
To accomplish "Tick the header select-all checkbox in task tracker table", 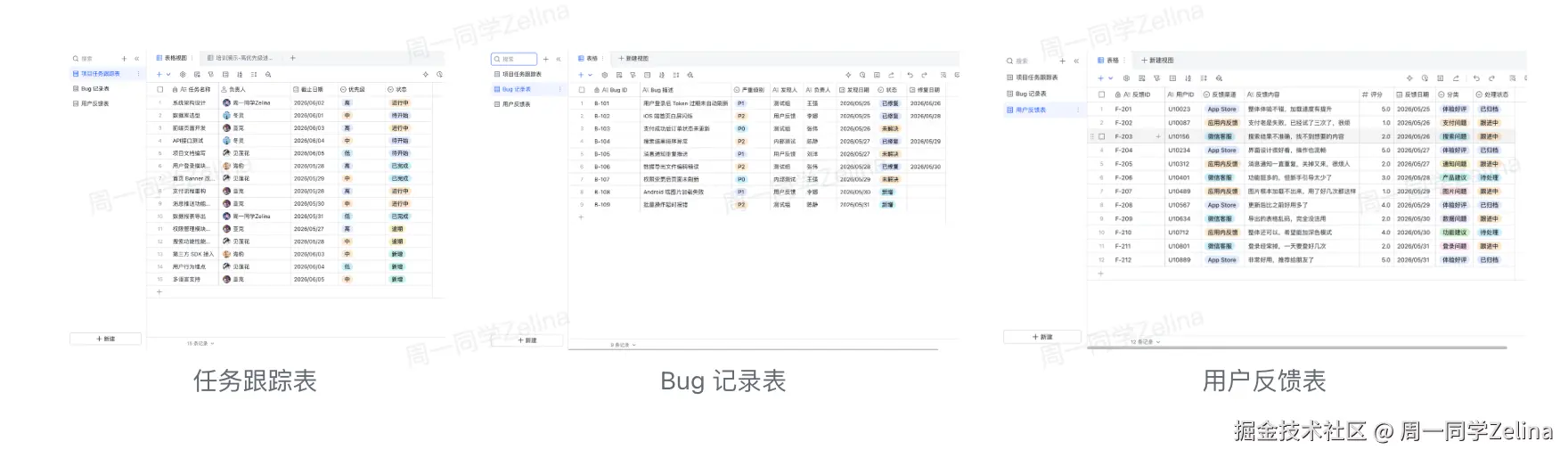I will coord(160,89).
